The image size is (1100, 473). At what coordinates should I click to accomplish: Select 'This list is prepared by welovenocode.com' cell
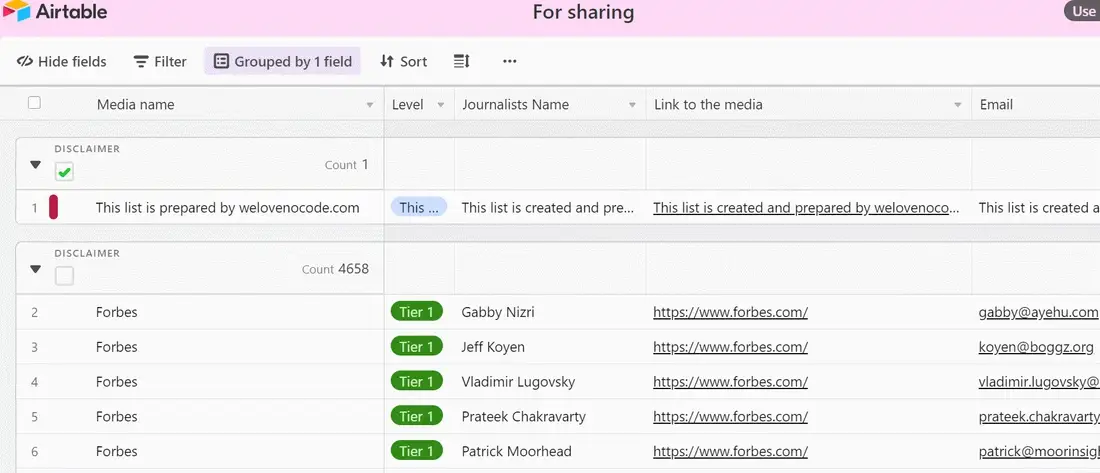(227, 208)
